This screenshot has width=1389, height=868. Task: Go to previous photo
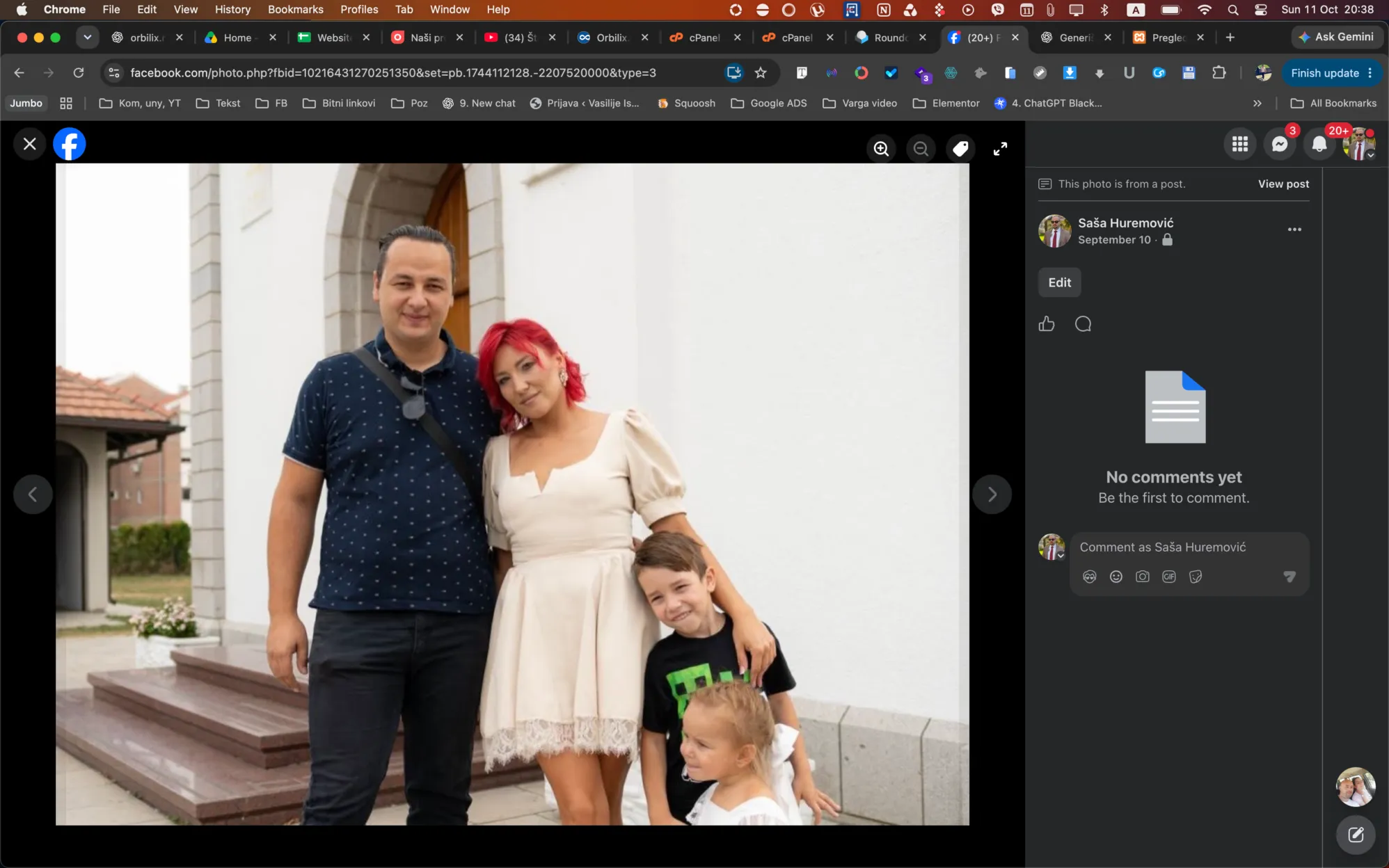tap(33, 495)
